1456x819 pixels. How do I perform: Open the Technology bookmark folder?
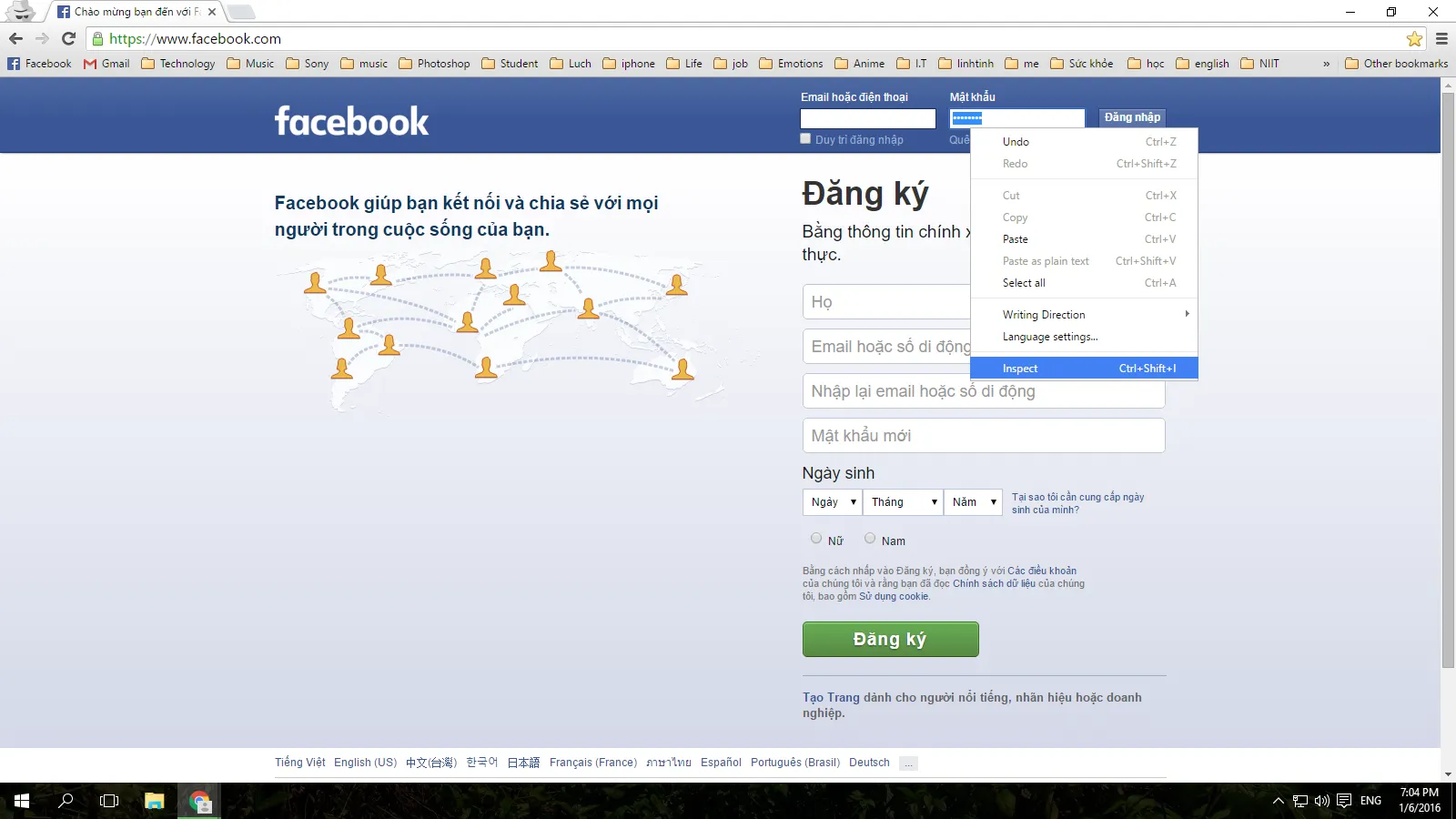[x=178, y=64]
